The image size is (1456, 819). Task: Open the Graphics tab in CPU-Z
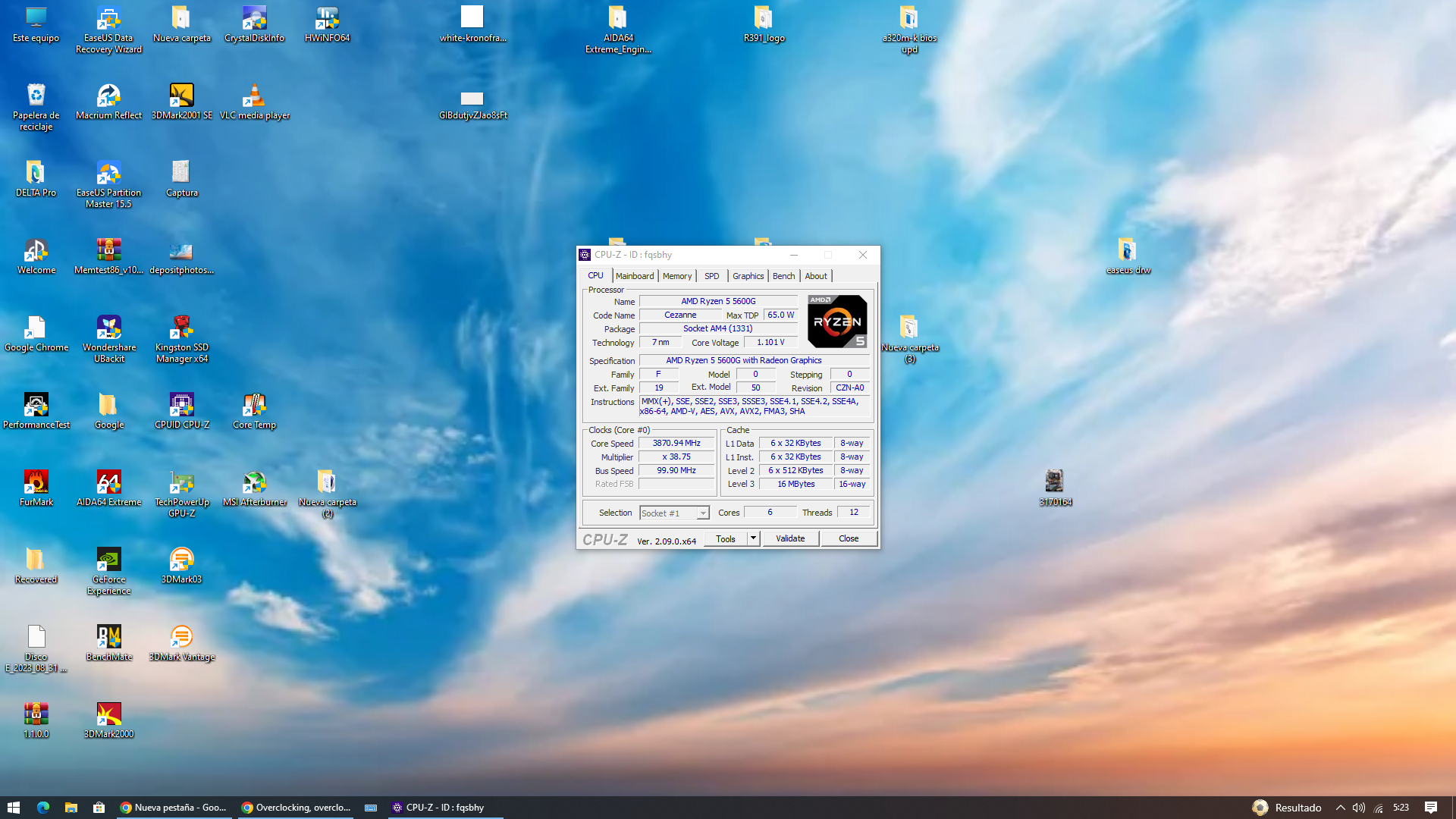tap(748, 276)
